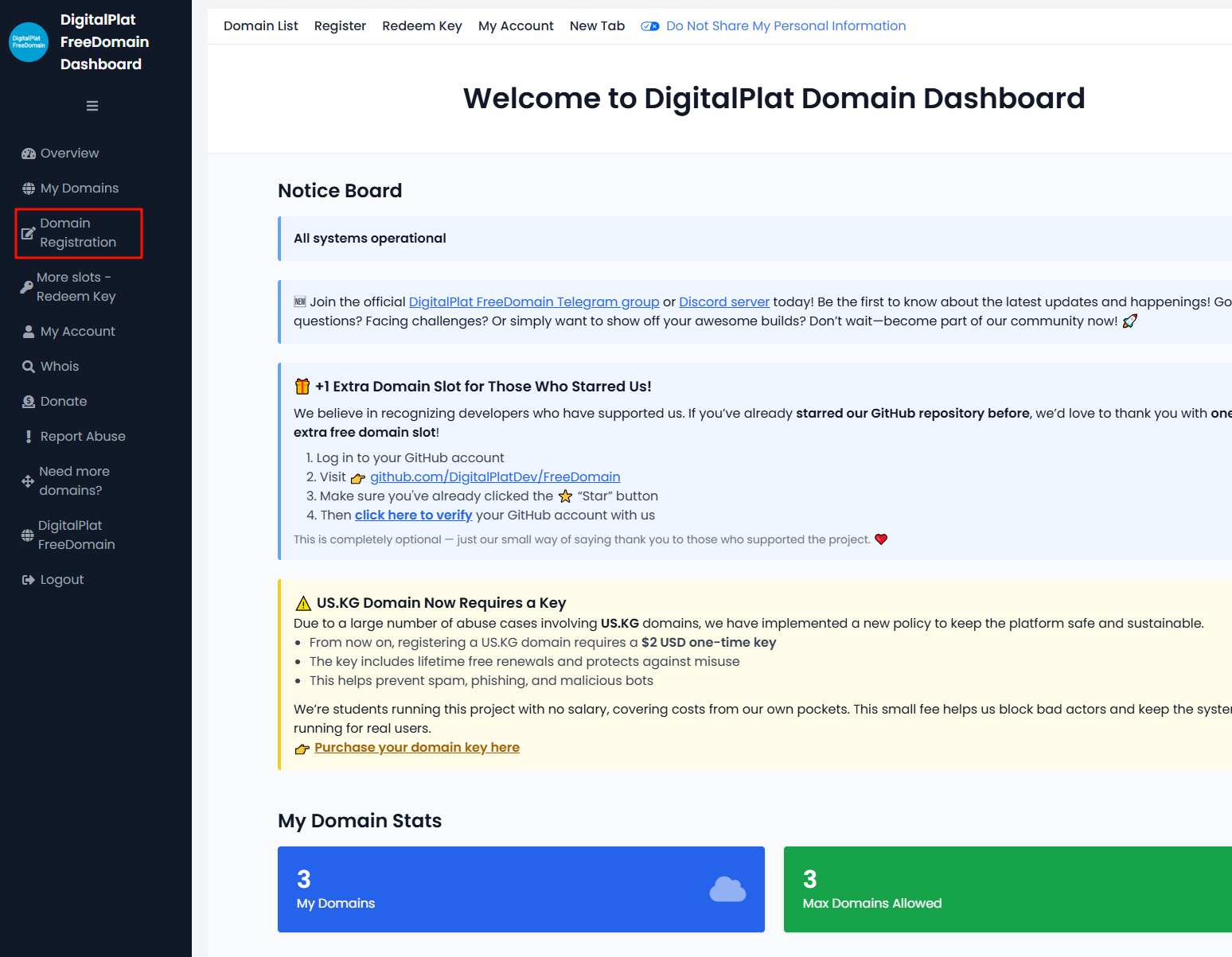Image resolution: width=1232 pixels, height=957 pixels.
Task: Open Overview via its dashboard gauge icon
Action: click(29, 154)
